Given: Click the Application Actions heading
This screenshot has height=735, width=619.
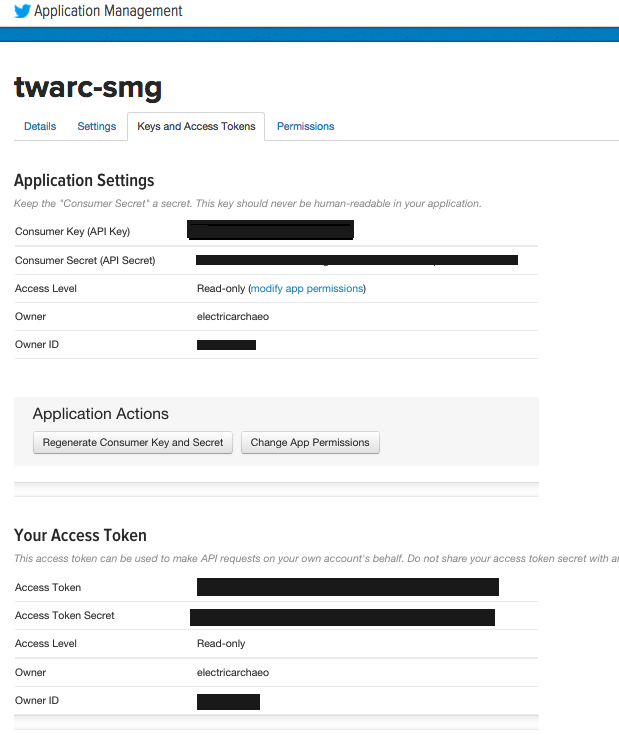Looking at the screenshot, I should [100, 414].
